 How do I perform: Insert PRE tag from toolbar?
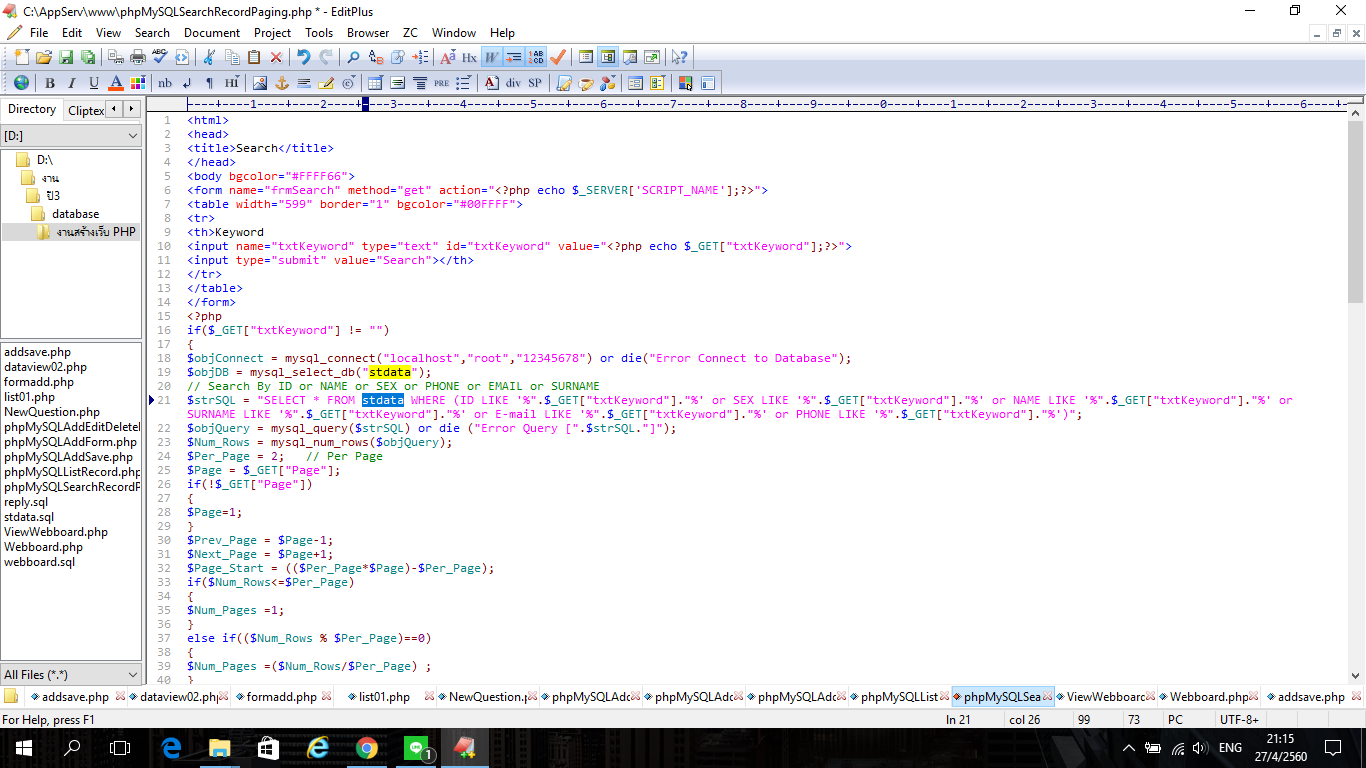tap(441, 83)
